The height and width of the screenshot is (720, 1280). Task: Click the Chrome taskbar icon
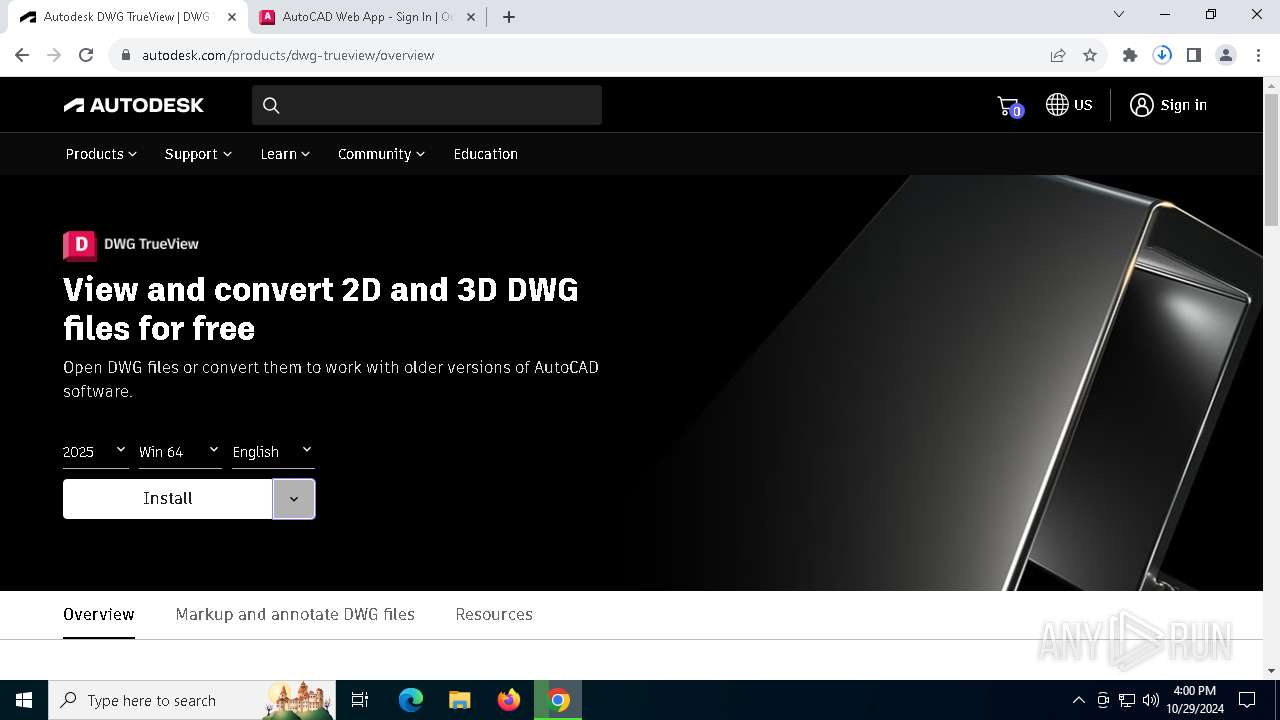(559, 700)
